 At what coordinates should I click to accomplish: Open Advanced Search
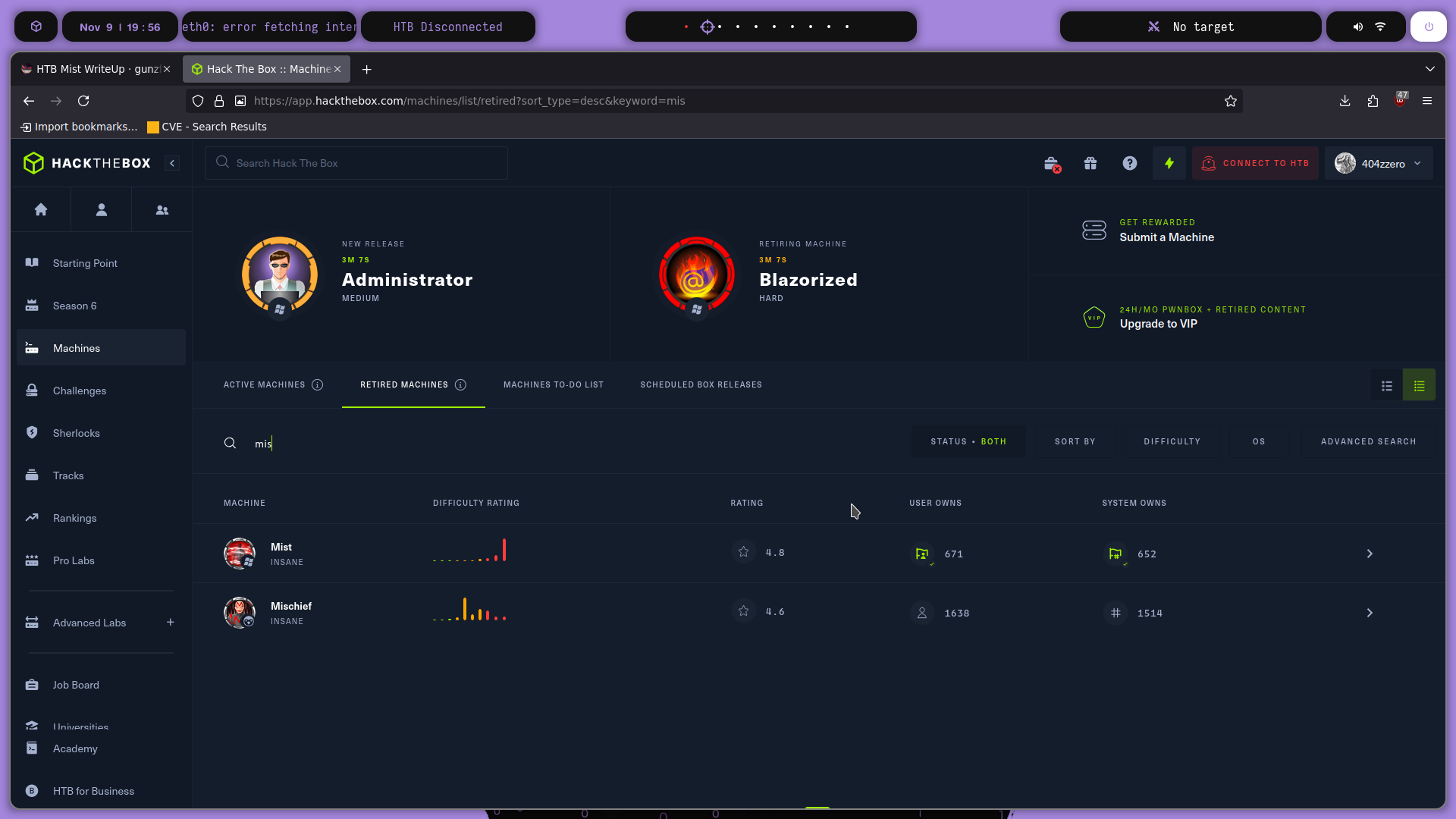pyautogui.click(x=1368, y=441)
